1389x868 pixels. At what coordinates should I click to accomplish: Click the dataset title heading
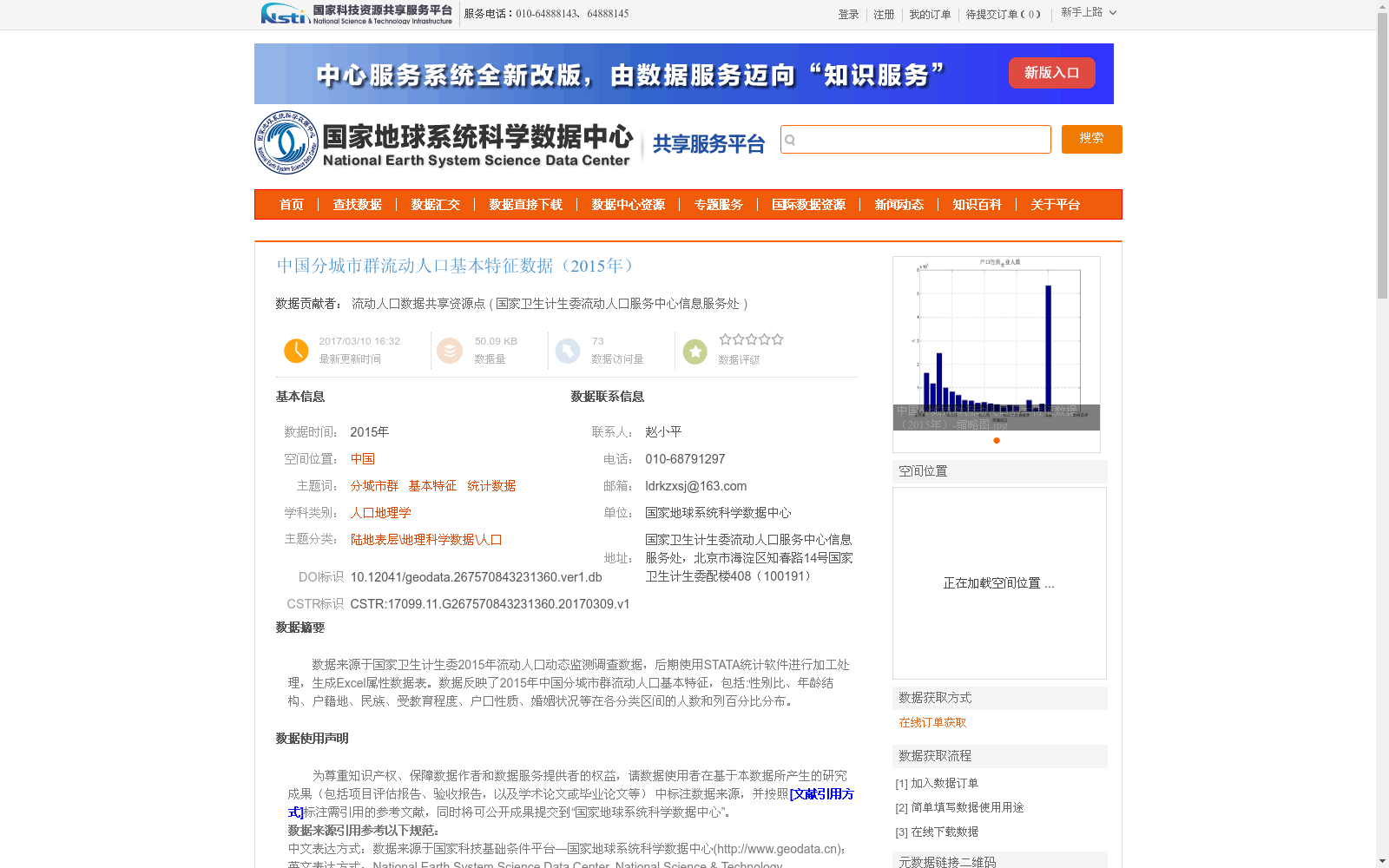(x=458, y=266)
